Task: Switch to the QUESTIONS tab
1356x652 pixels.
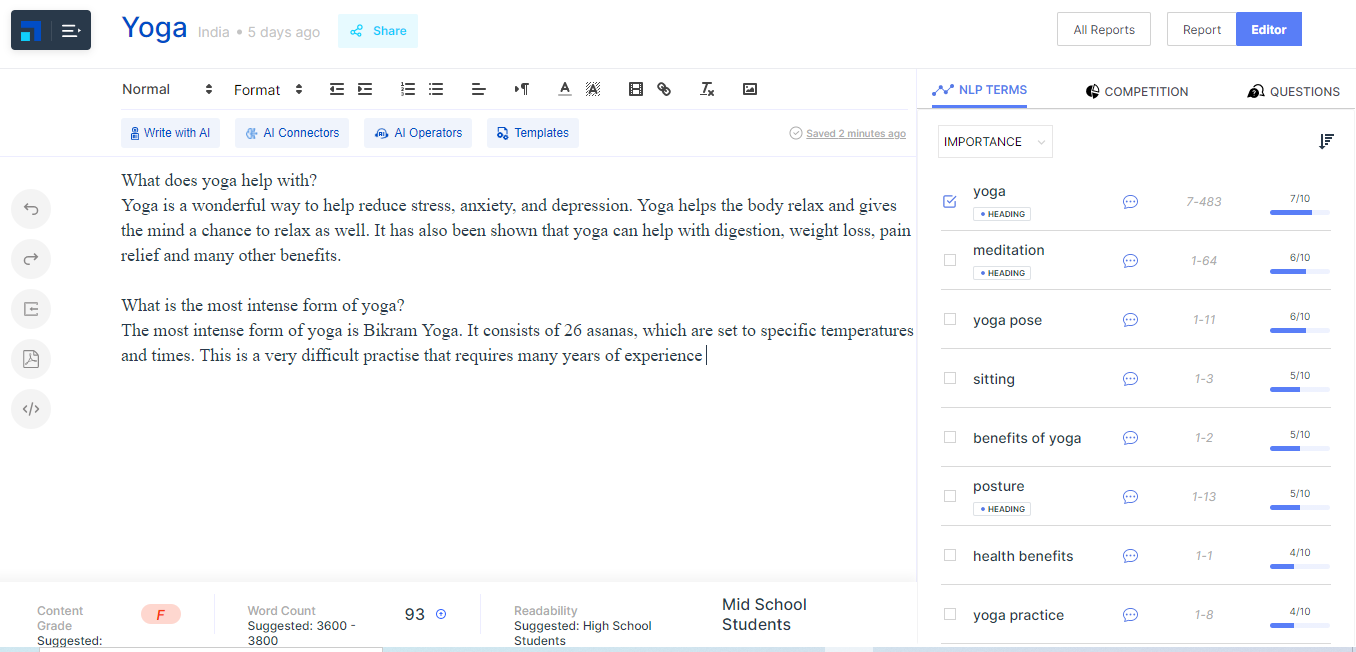Action: pyautogui.click(x=1294, y=91)
